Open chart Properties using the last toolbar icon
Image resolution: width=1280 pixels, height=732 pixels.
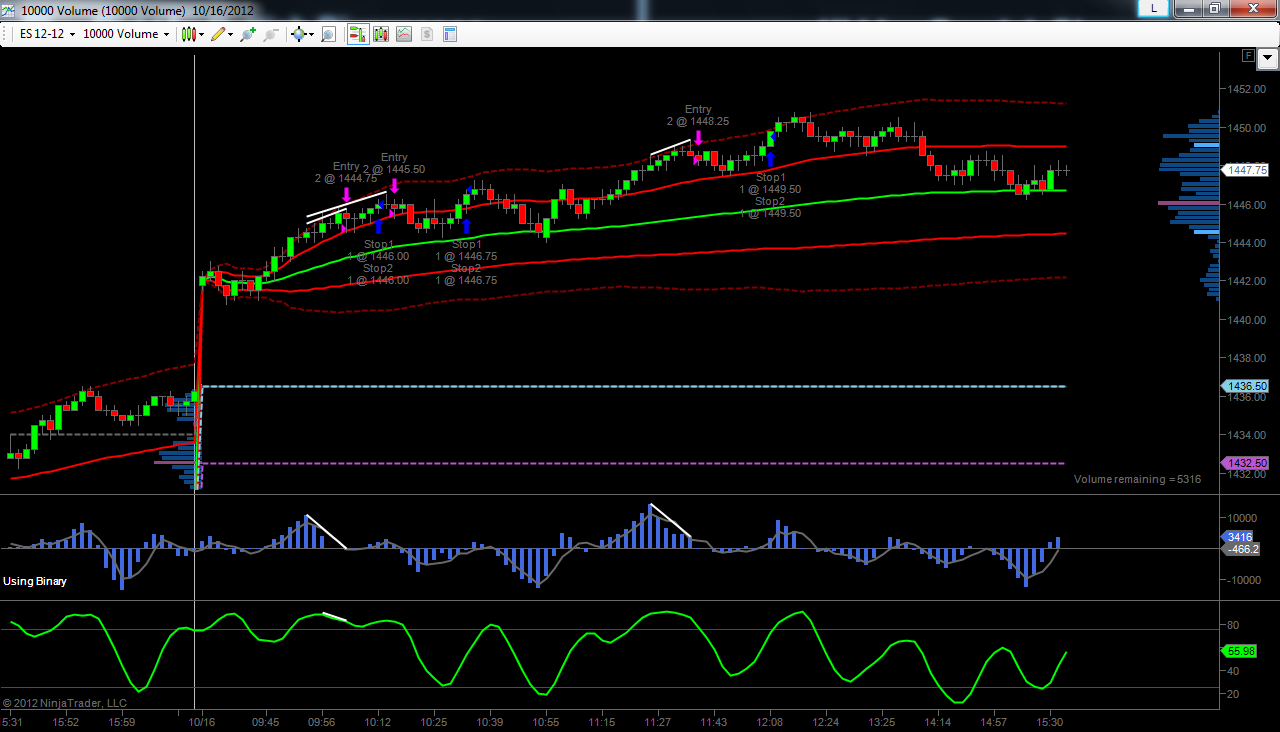(x=450, y=34)
